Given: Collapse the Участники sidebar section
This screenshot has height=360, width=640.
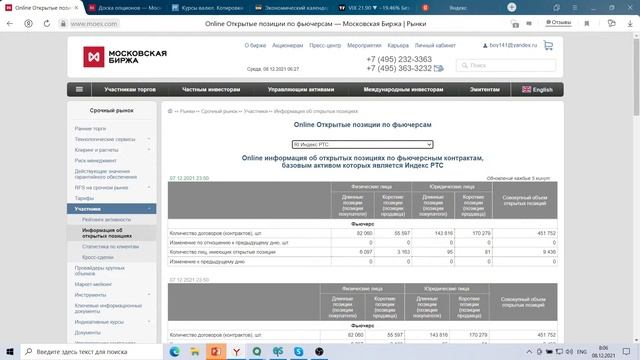Looking at the screenshot, I should [149, 209].
